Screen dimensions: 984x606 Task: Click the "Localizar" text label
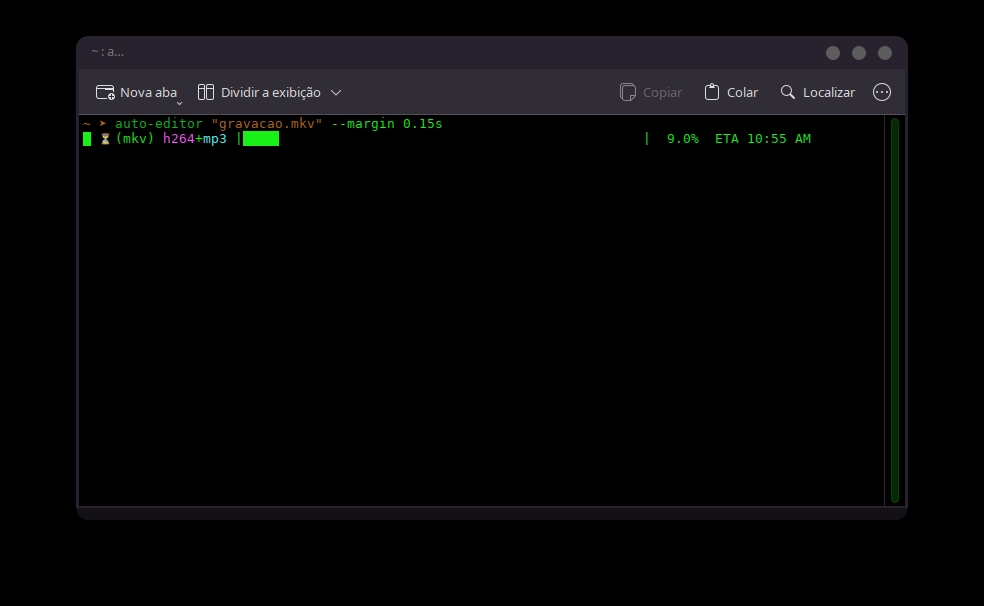(828, 92)
